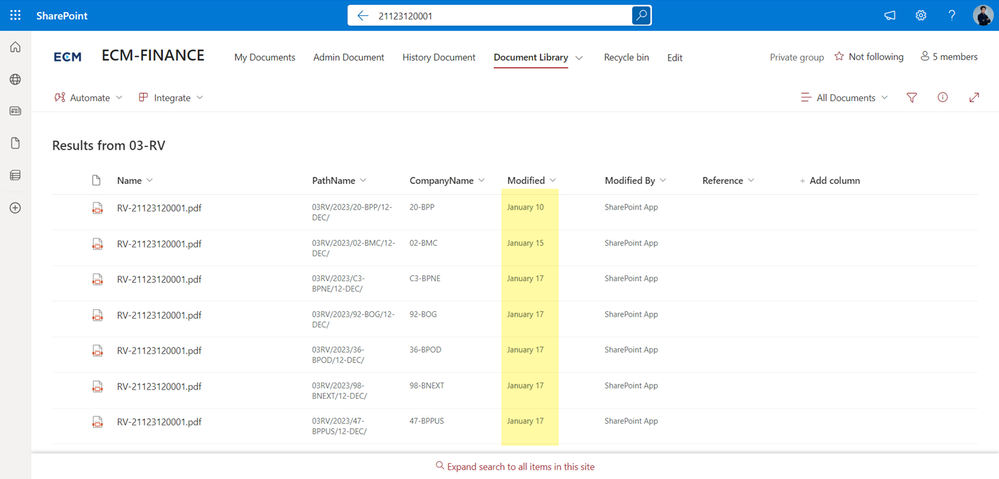
Task: Open the news icon in left rail
Action: tap(15, 111)
